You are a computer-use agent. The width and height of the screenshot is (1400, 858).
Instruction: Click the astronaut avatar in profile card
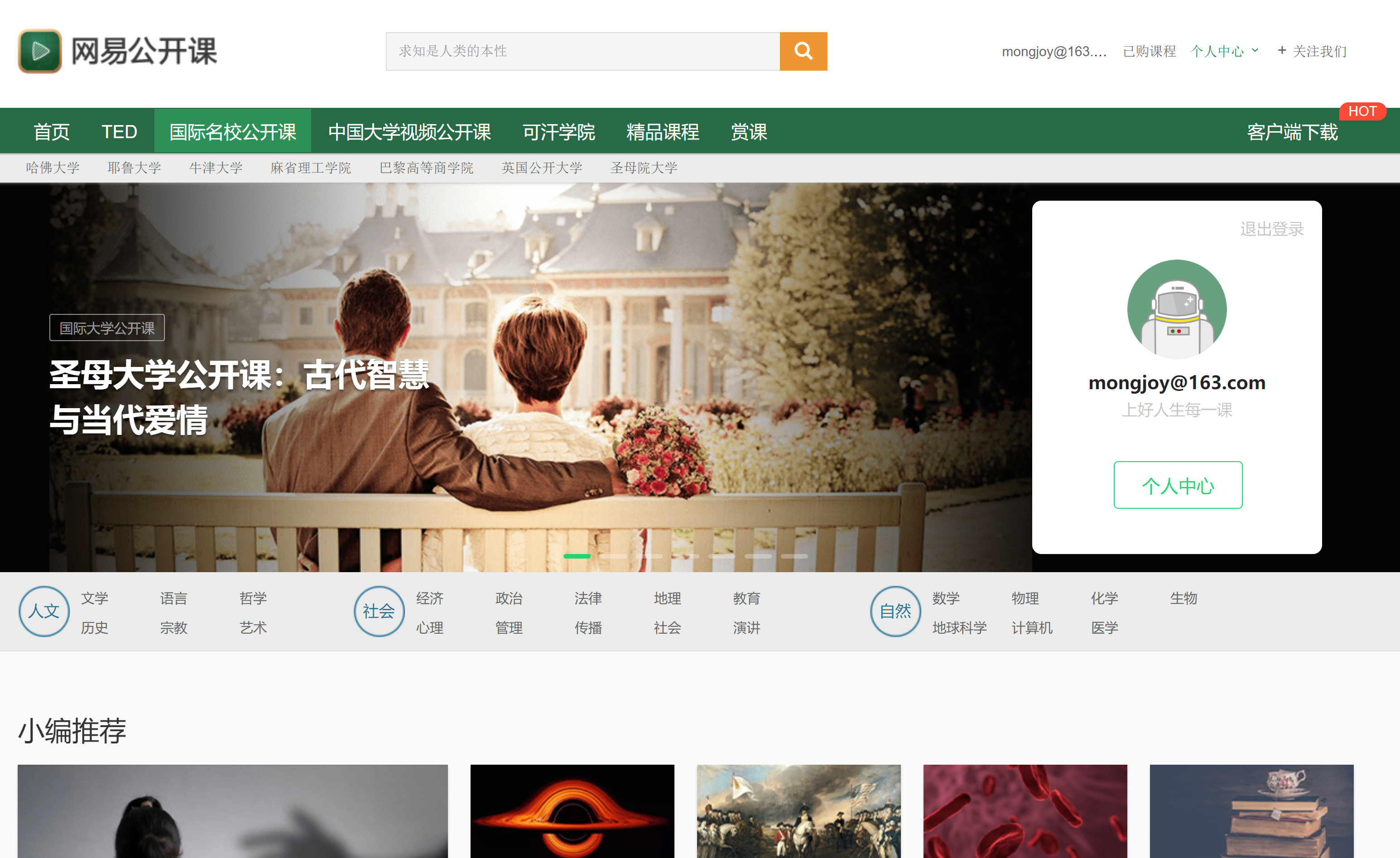[x=1177, y=309]
